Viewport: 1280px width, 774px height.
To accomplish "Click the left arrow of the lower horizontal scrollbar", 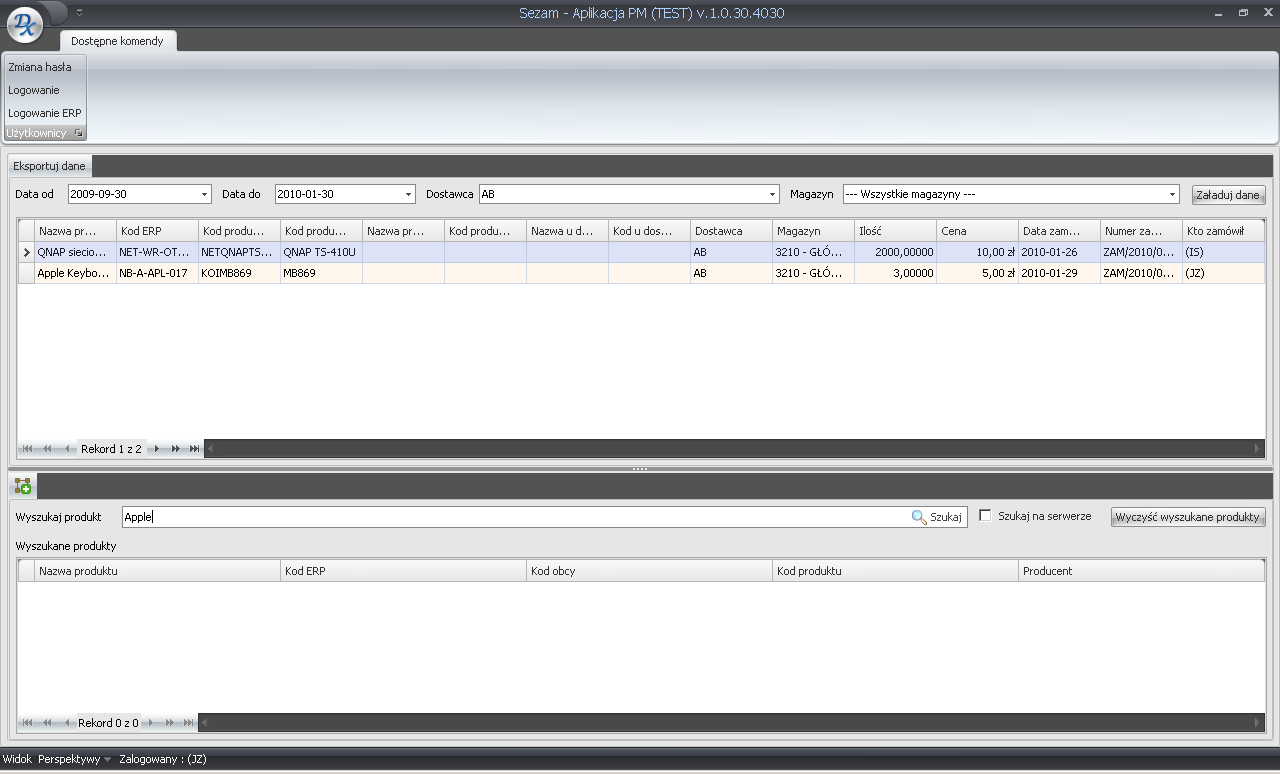I will pyautogui.click(x=204, y=722).
